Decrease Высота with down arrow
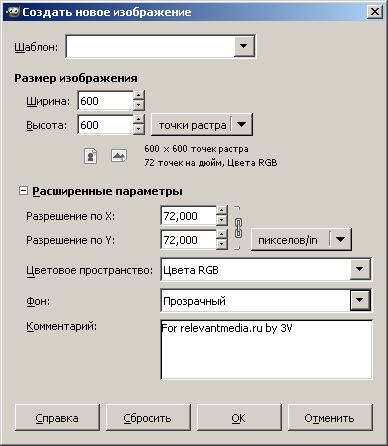 click(139, 130)
